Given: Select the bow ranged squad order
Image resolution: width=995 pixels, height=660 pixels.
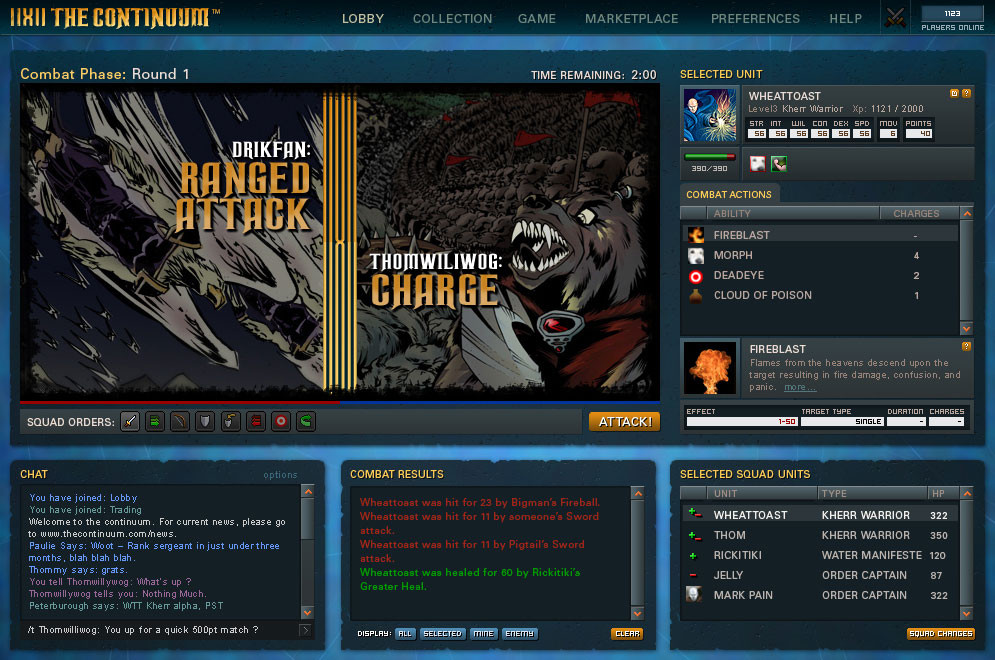Looking at the screenshot, I should (180, 421).
